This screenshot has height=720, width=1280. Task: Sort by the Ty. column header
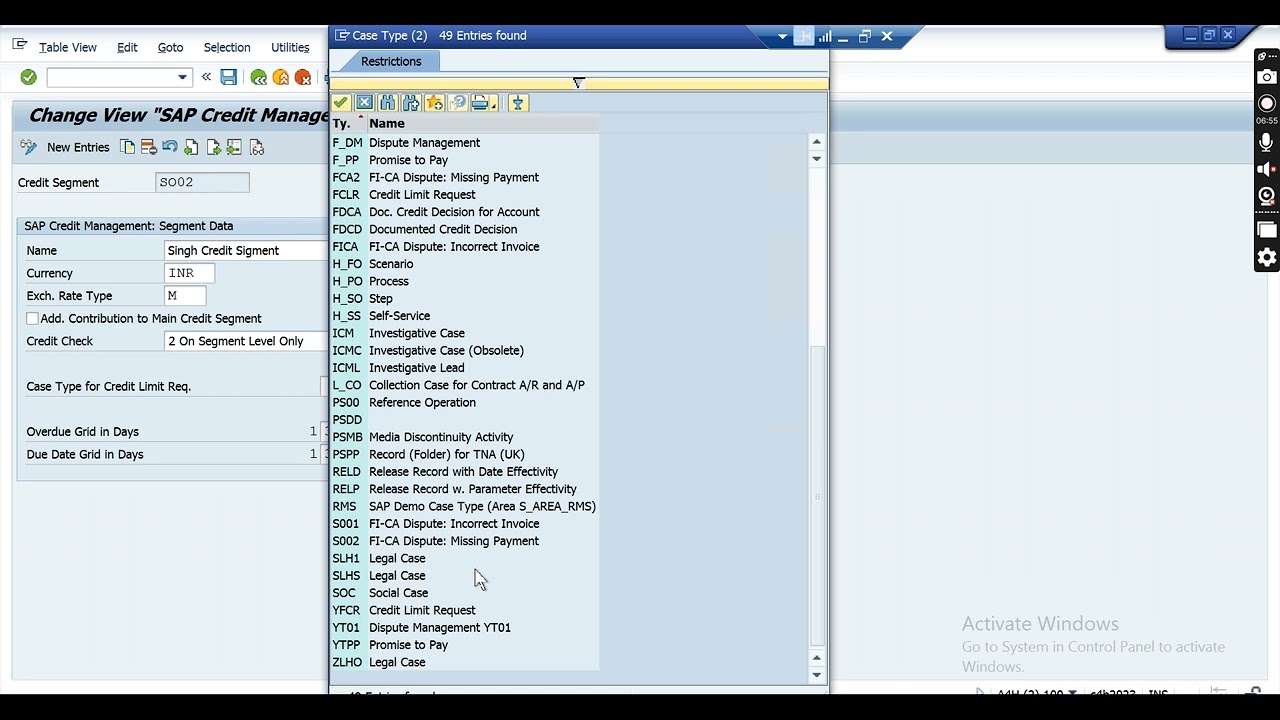pyautogui.click(x=347, y=123)
